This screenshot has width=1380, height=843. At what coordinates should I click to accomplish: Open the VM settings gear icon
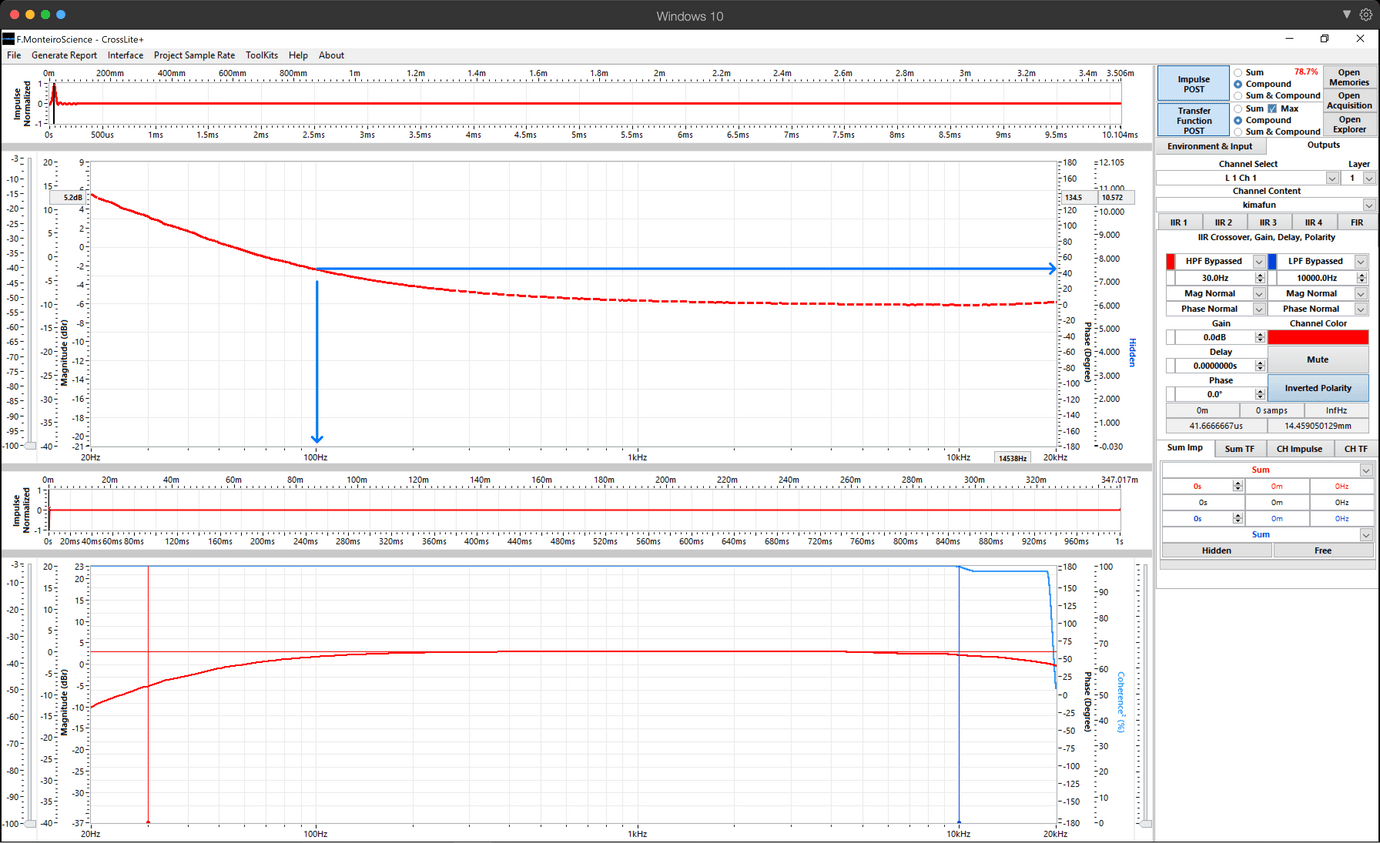click(x=1366, y=15)
